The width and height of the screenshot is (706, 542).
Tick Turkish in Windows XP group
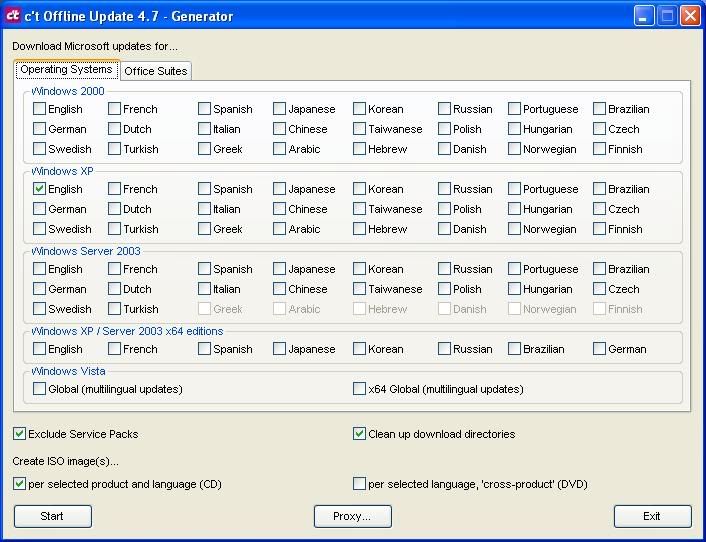[x=114, y=229]
